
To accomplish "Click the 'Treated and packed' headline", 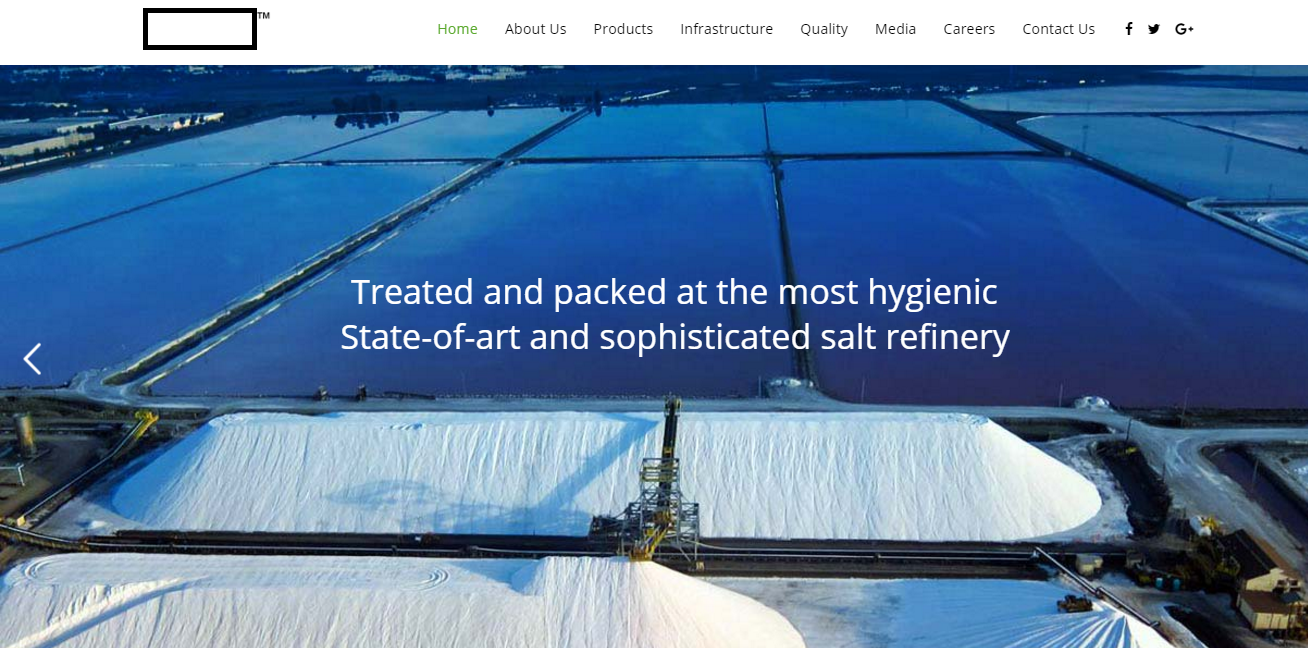I will click(x=674, y=292).
